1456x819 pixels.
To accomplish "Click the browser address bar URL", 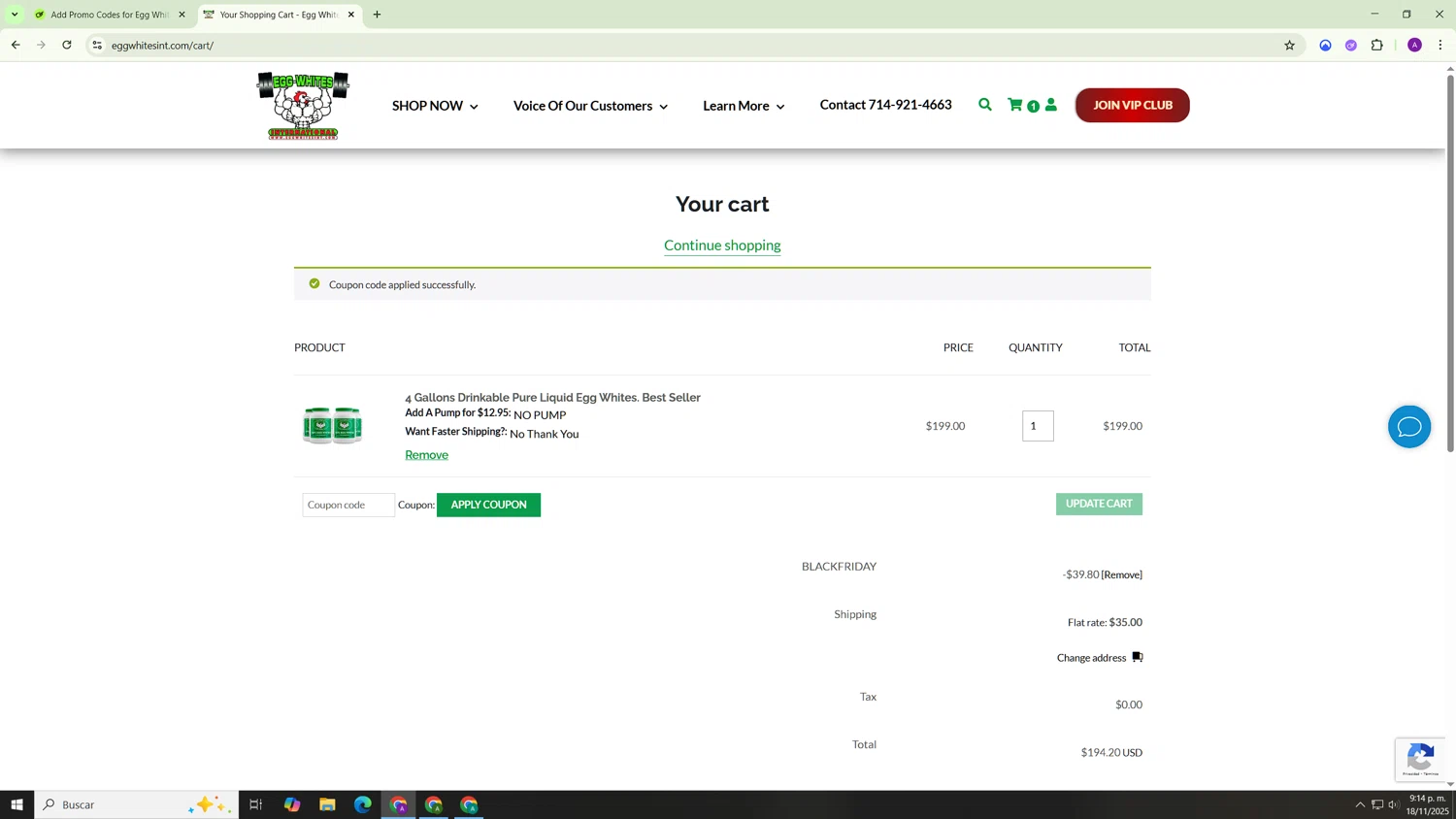I will [162, 45].
